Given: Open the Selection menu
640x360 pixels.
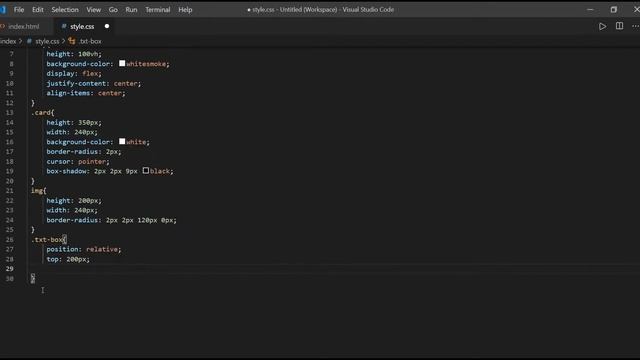Looking at the screenshot, I should click(x=64, y=9).
